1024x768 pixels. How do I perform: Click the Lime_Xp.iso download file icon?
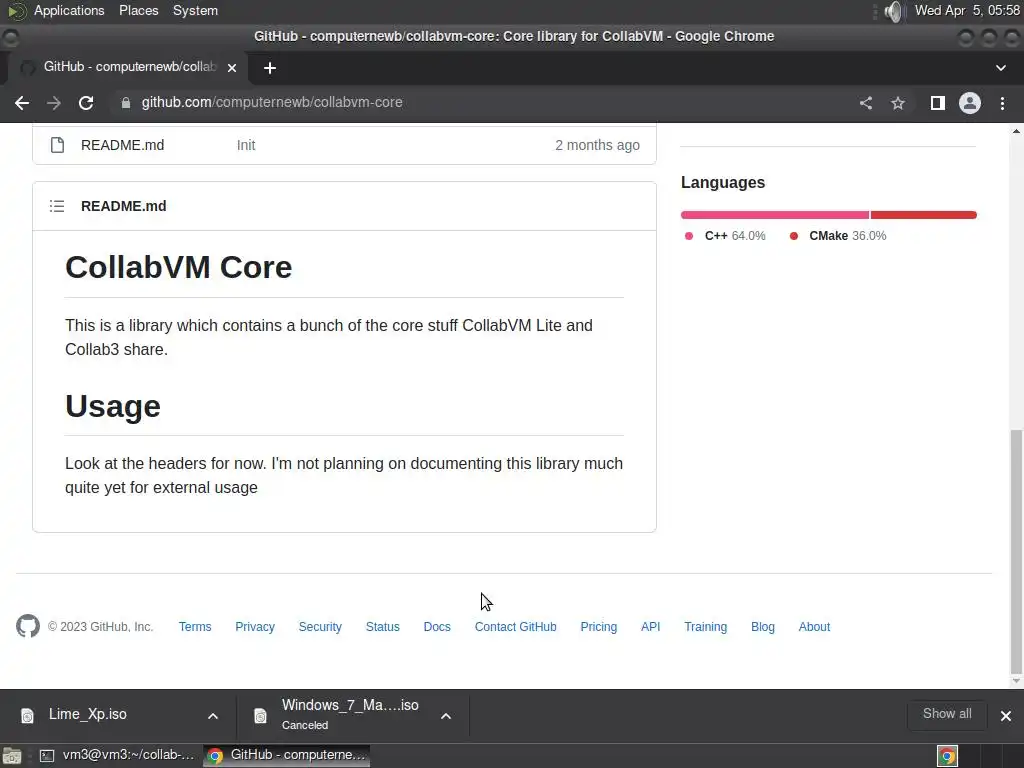[27, 716]
